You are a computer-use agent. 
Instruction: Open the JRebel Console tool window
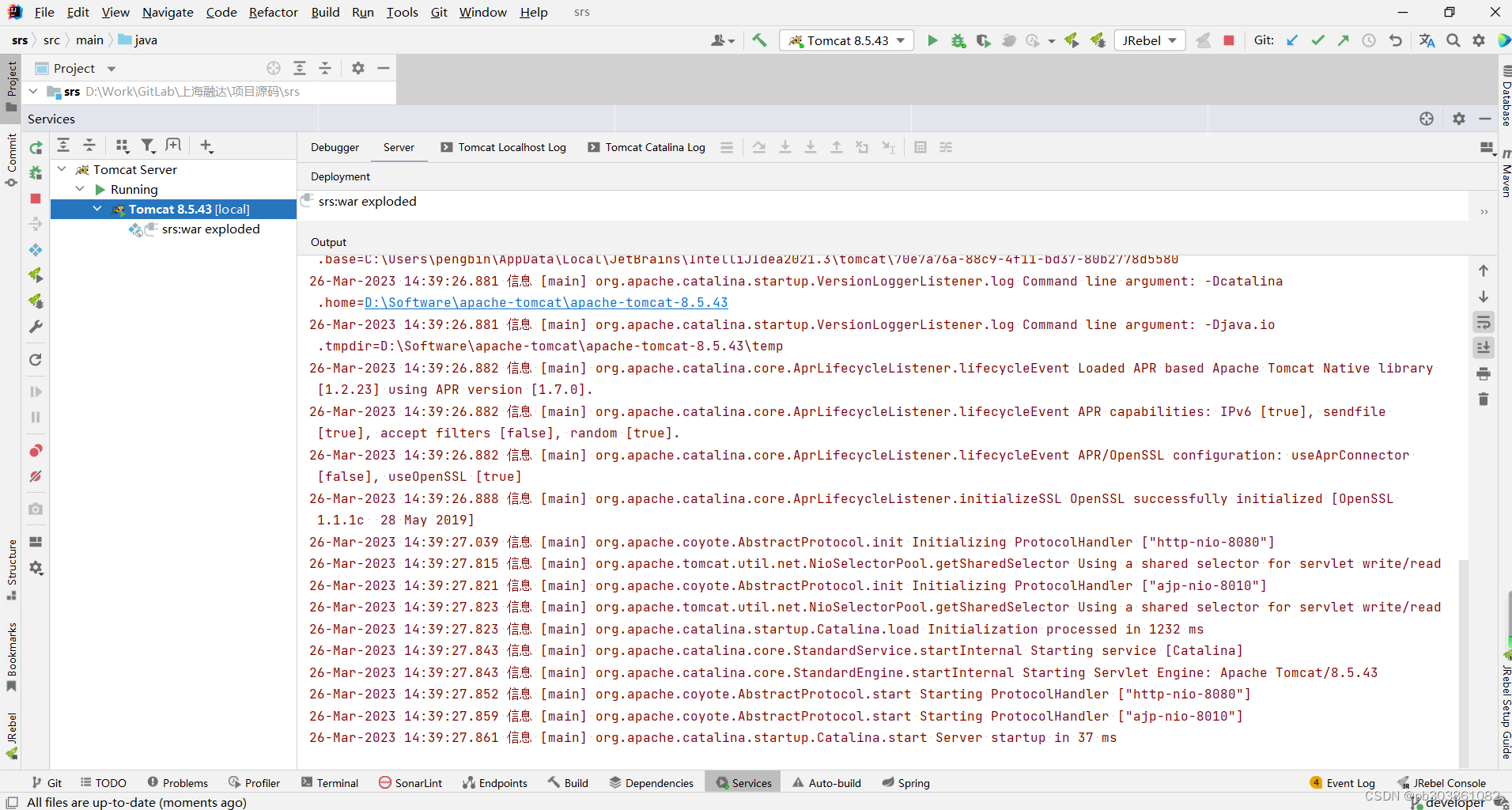point(1442,782)
